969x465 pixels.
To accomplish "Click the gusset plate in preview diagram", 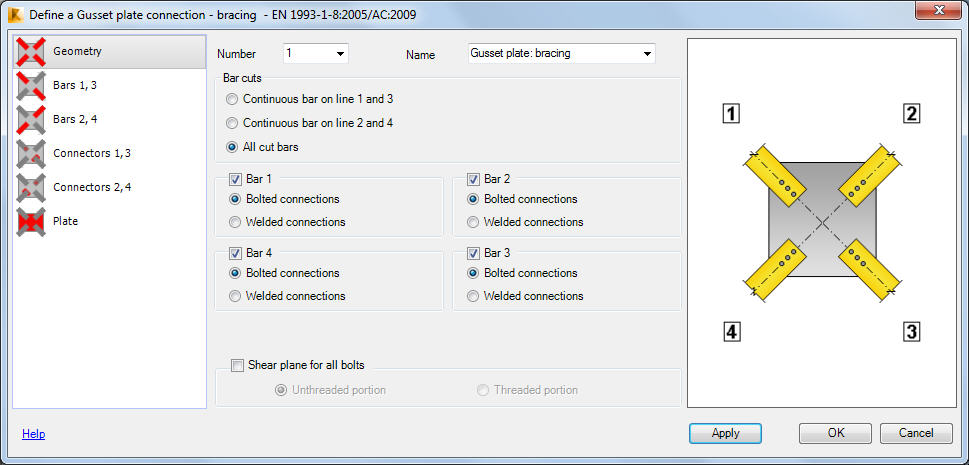I will pyautogui.click(x=822, y=220).
